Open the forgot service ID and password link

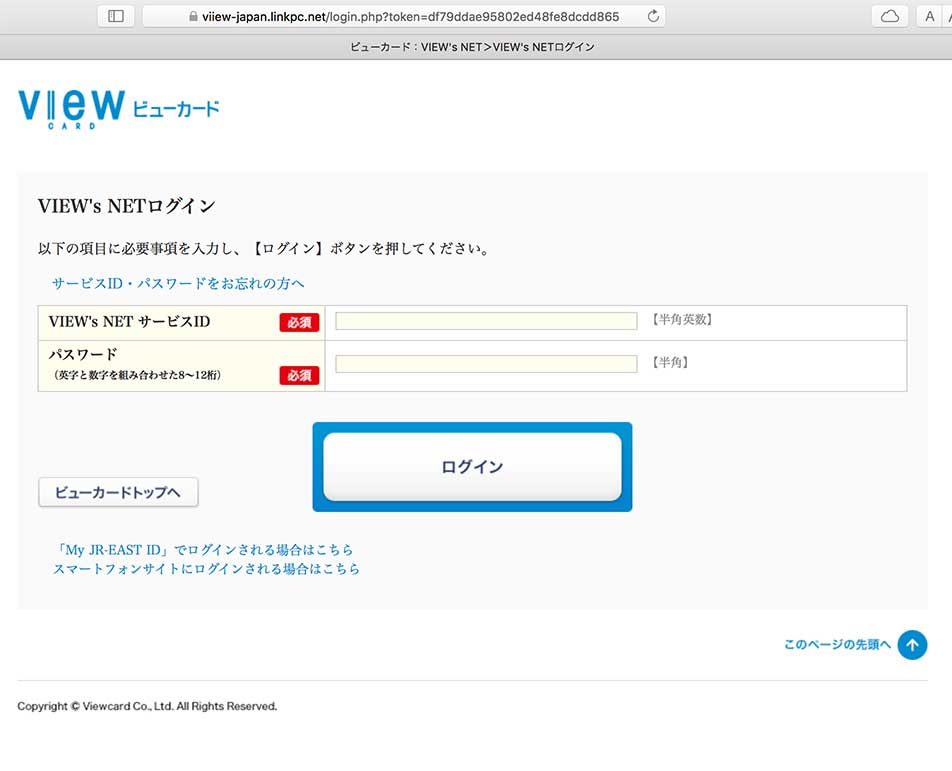coord(178,284)
